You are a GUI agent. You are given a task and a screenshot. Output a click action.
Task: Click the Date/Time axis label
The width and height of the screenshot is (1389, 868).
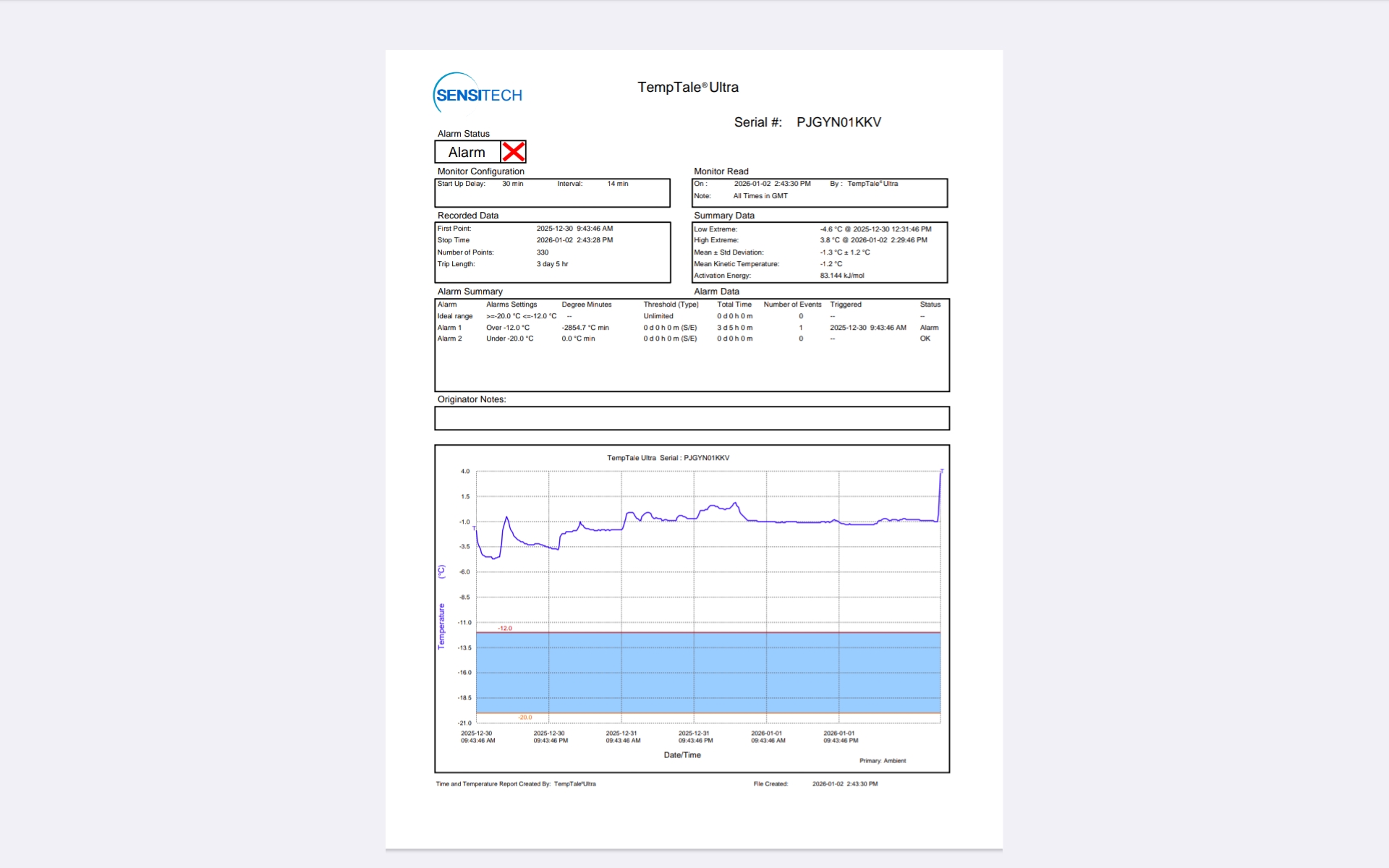682,755
